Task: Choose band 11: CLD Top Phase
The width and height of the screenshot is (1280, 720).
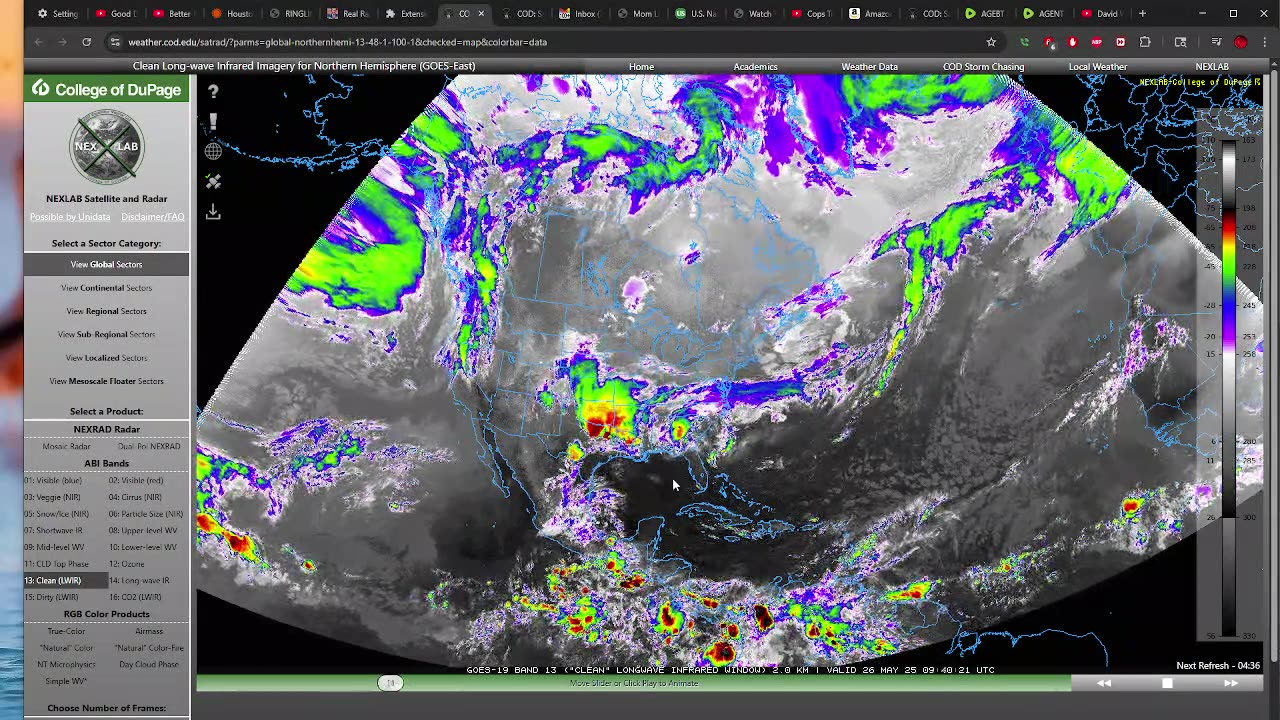Action: [57, 564]
